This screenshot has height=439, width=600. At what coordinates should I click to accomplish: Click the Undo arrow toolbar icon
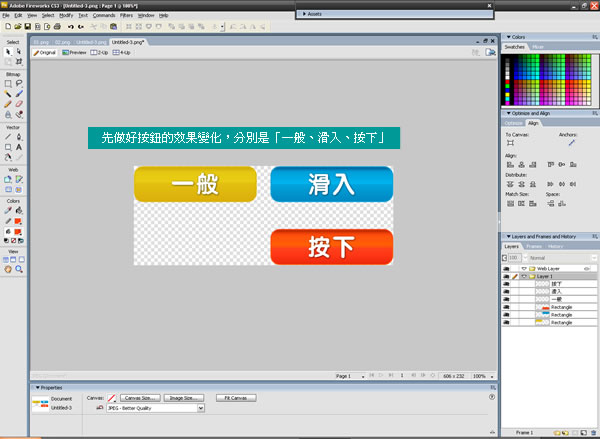71,27
